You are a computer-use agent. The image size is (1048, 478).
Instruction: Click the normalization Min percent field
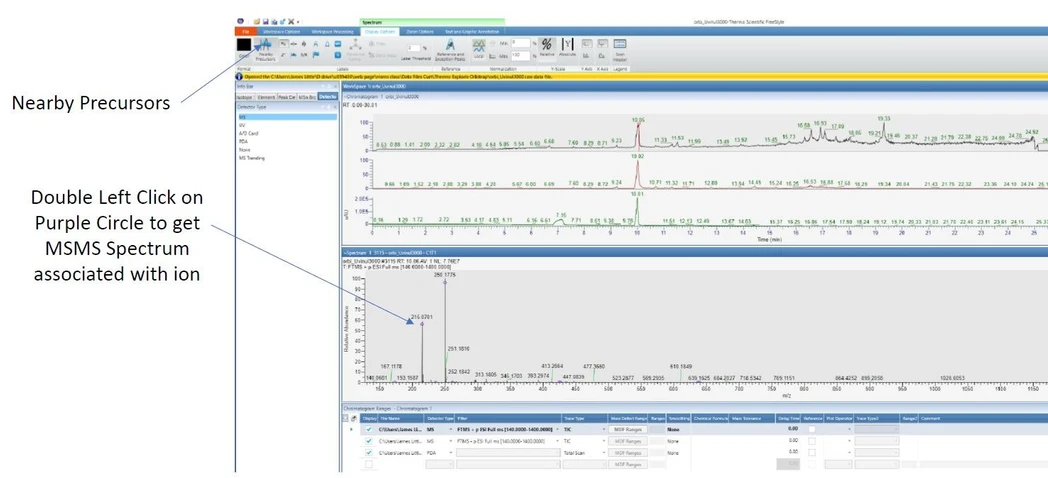[x=521, y=43]
